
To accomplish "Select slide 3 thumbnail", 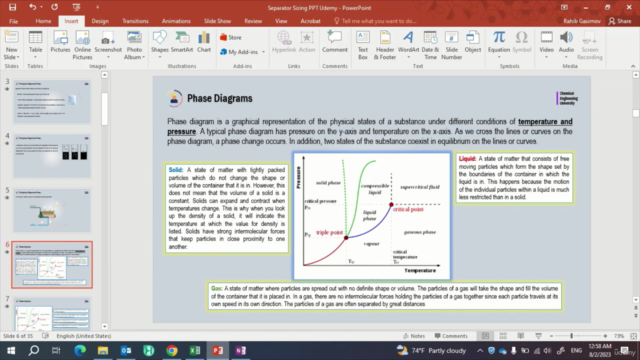I will pos(52,101).
